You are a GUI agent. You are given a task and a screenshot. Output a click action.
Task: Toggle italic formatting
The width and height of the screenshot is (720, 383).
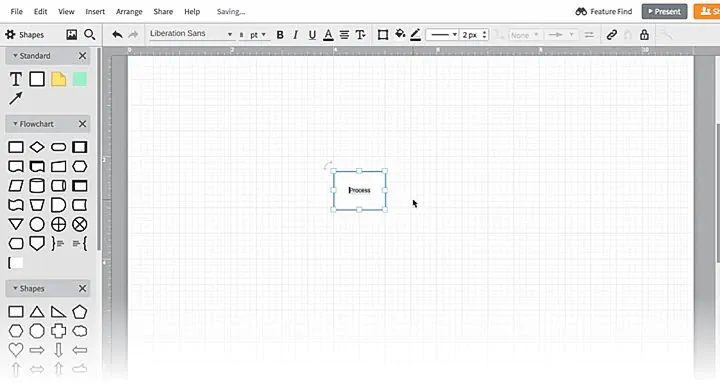click(x=296, y=34)
